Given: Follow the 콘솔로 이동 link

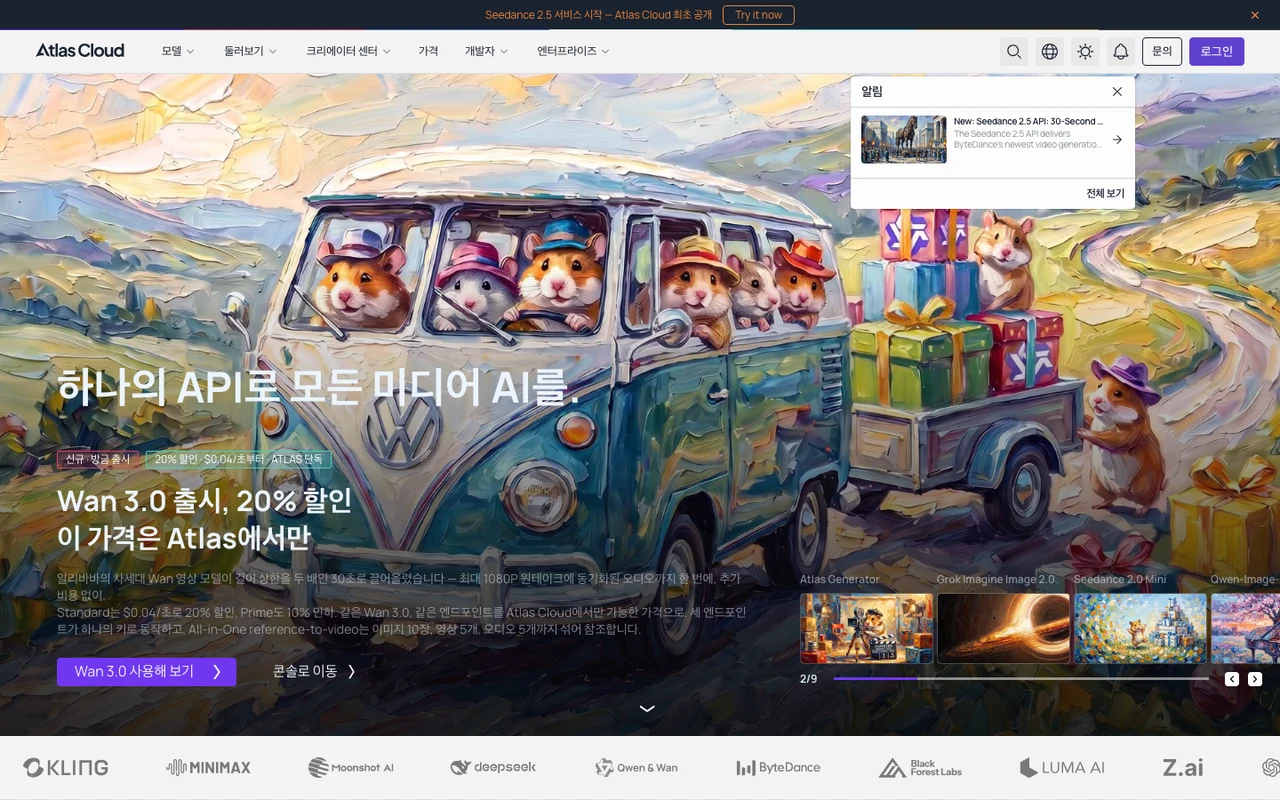Looking at the screenshot, I should 314,672.
